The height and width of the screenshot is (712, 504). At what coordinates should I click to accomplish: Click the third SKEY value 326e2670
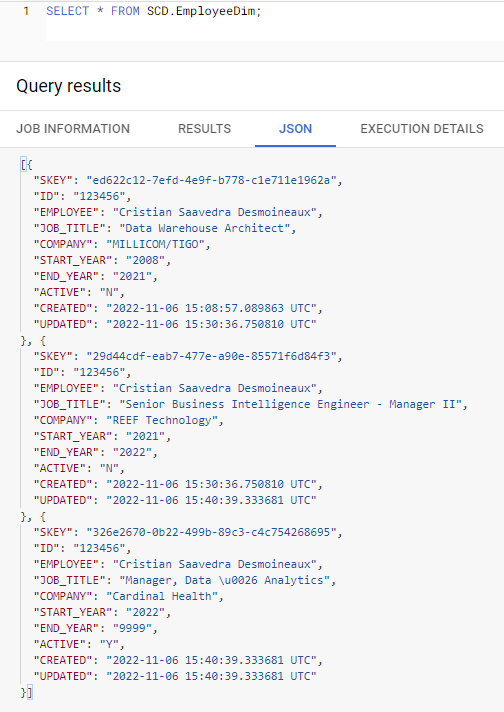[211, 532]
